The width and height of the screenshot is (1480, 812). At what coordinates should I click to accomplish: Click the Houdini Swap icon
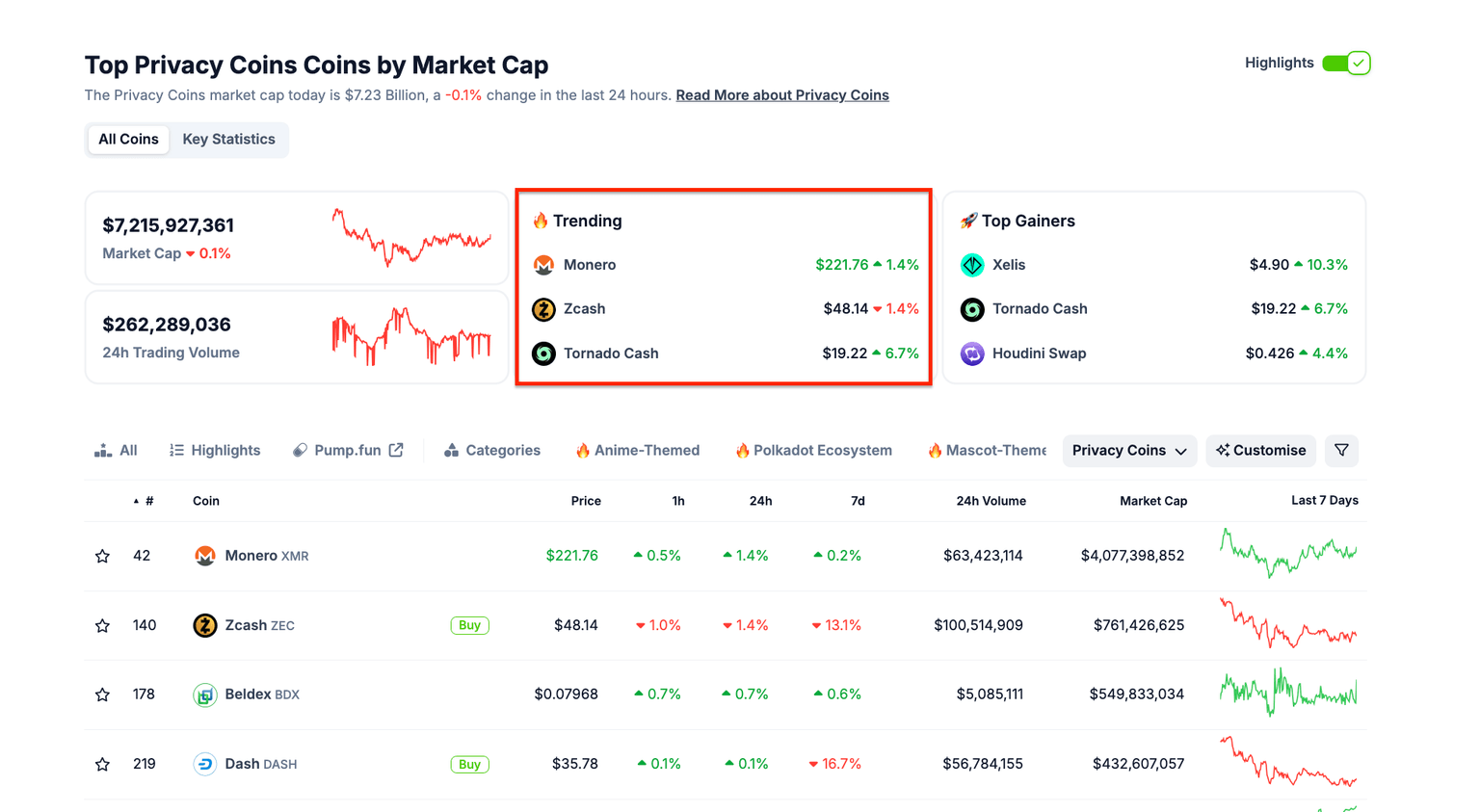pos(972,354)
